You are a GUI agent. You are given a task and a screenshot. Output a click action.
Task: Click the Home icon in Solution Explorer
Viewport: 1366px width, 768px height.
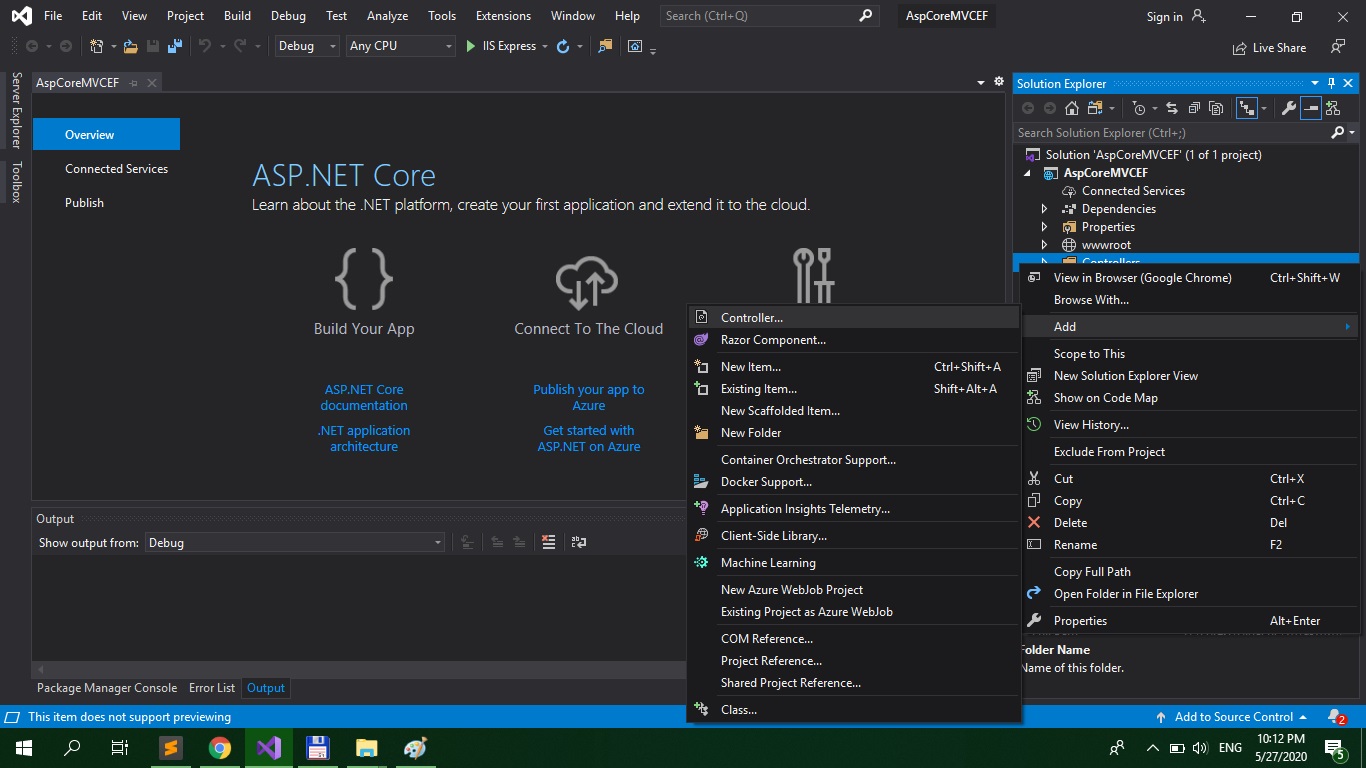1072,108
